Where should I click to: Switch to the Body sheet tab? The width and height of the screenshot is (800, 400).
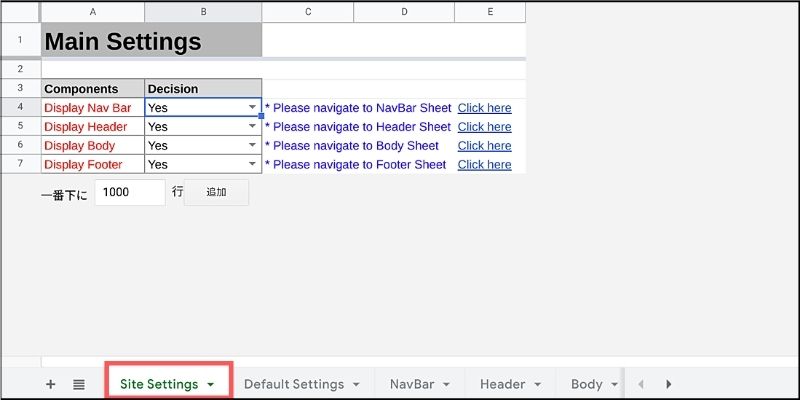coord(587,384)
